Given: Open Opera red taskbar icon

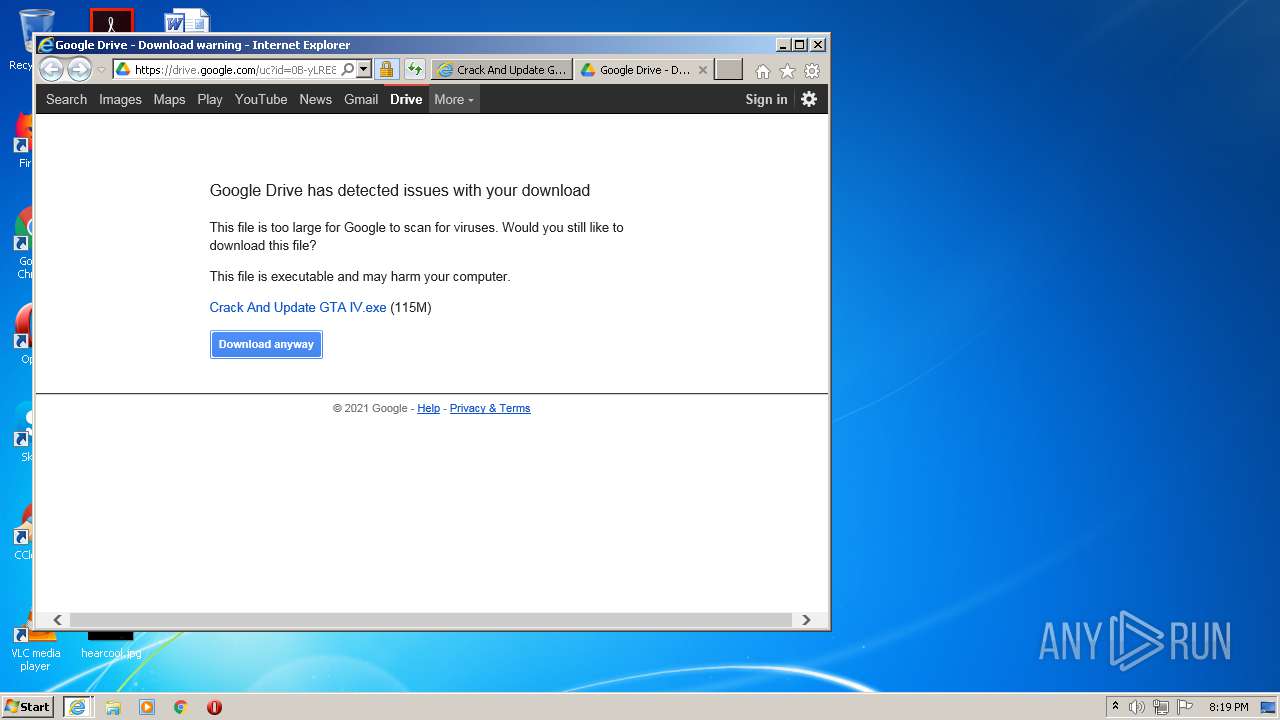Looking at the screenshot, I should tap(214, 707).
